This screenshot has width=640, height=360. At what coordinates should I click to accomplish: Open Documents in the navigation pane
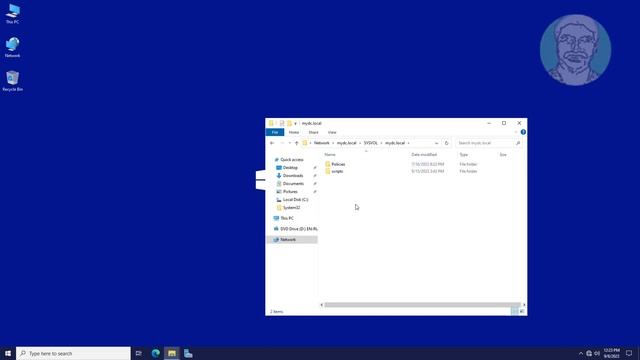point(293,184)
